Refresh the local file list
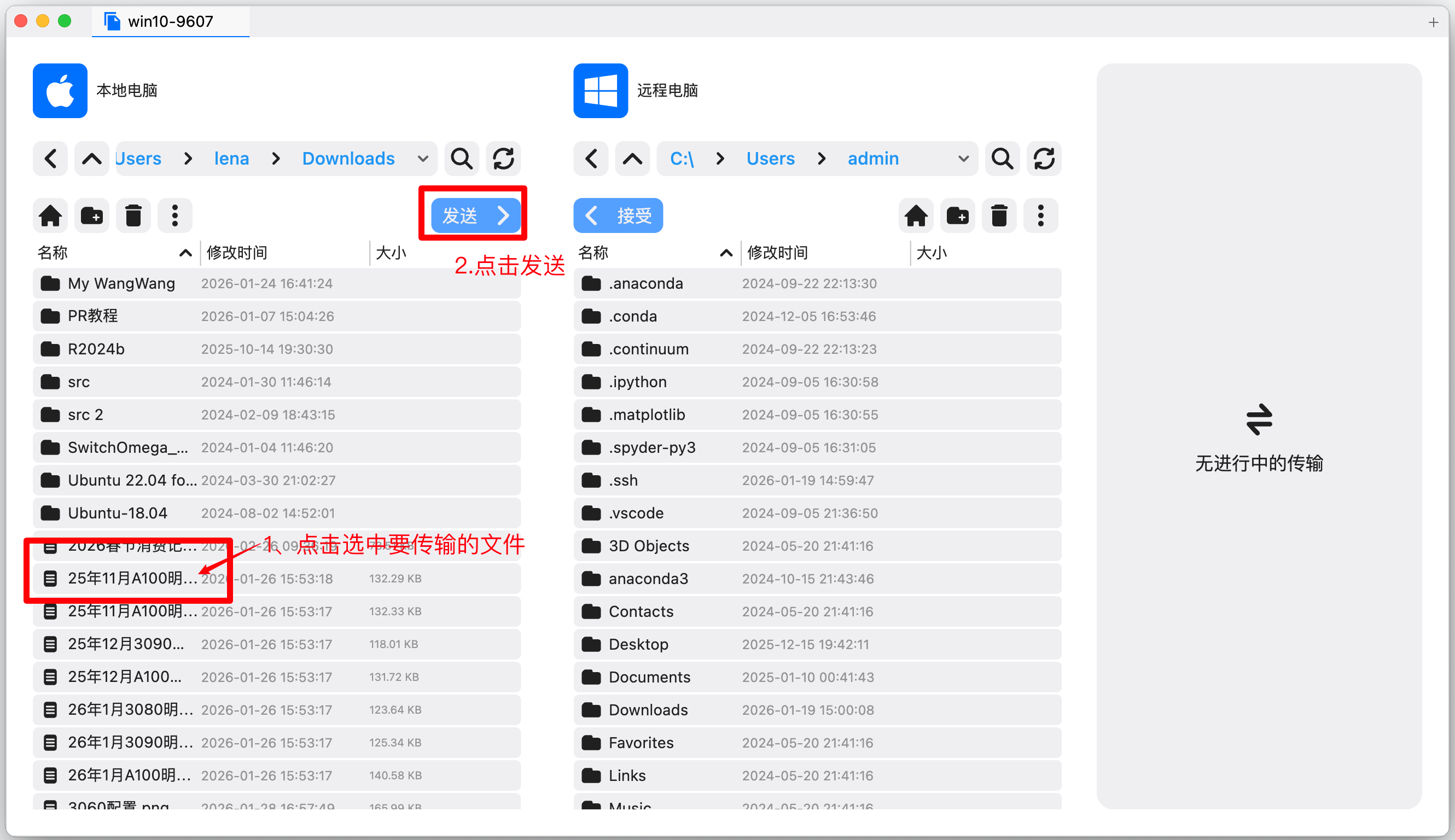 [x=503, y=159]
